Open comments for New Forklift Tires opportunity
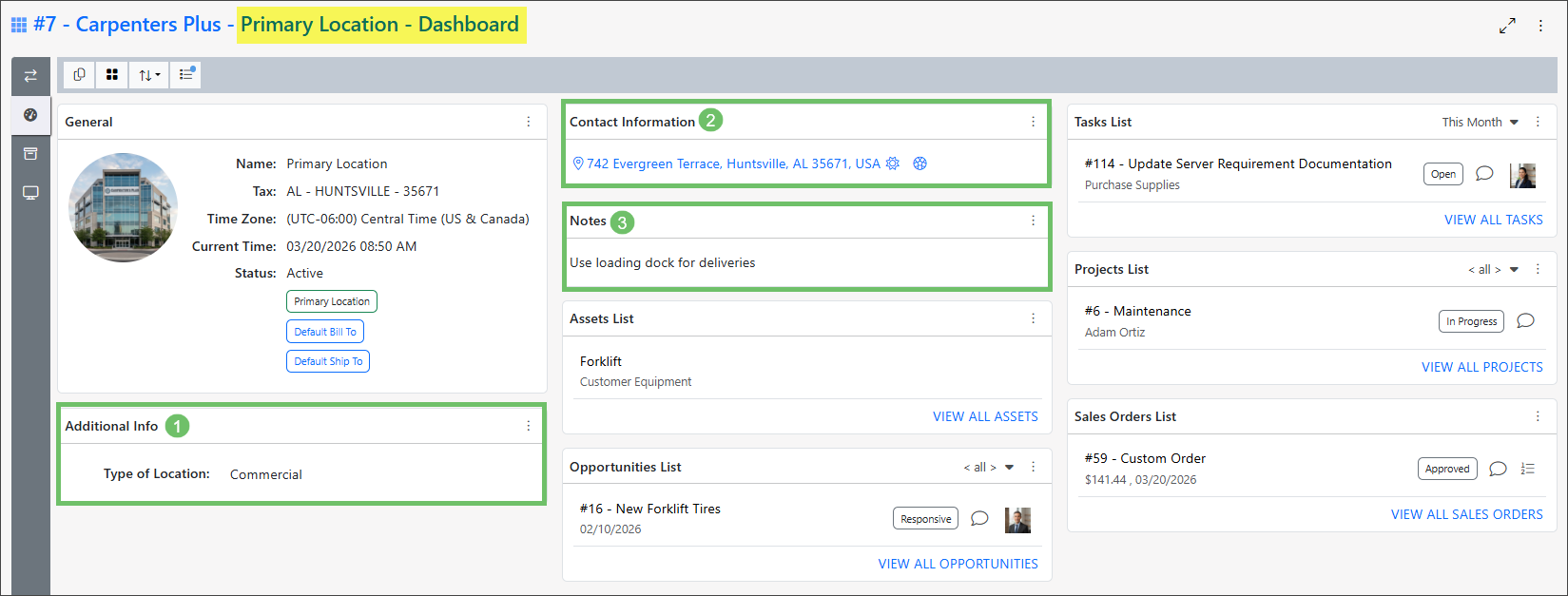 tap(979, 519)
